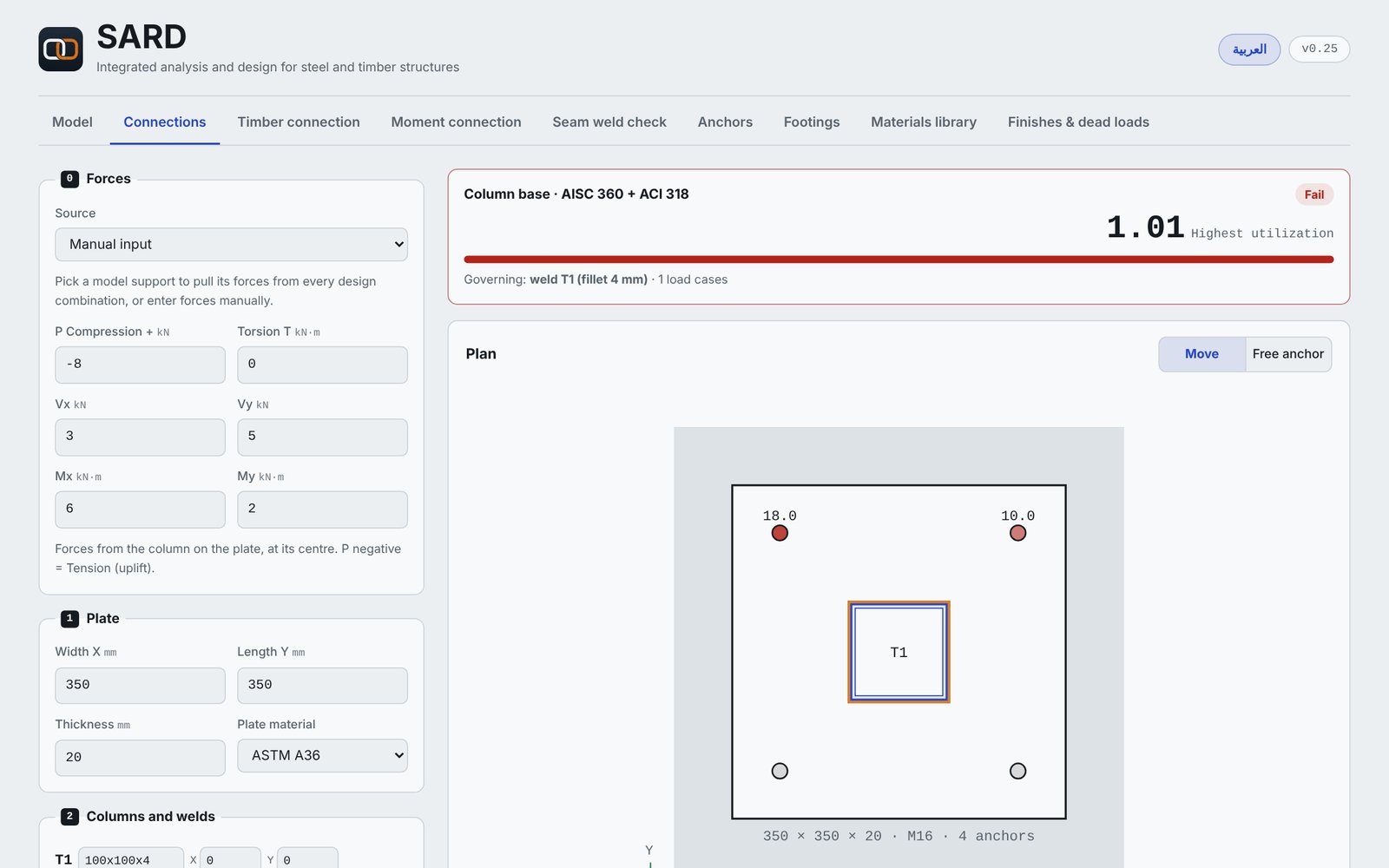Click the T1 column X offset field
This screenshot has width=1389, height=868.
coord(230,859)
